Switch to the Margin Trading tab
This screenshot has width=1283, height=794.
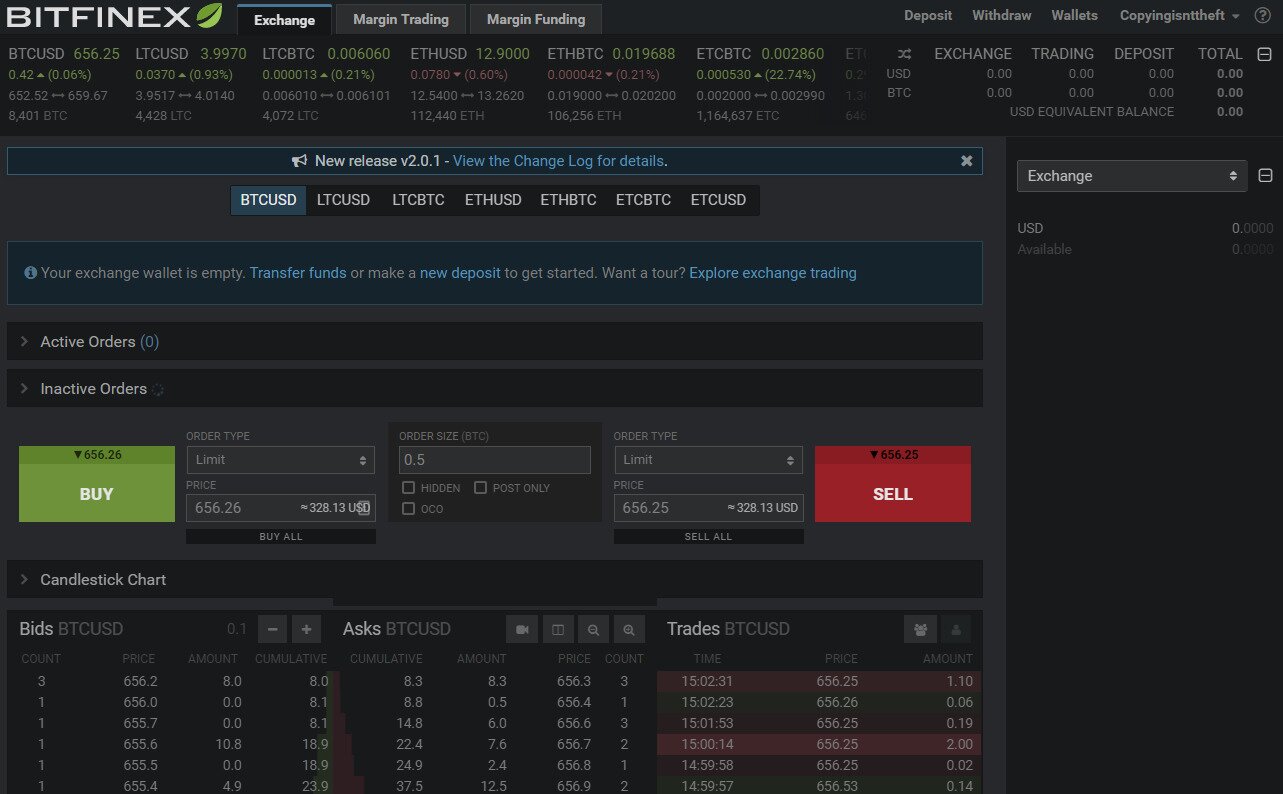401,19
